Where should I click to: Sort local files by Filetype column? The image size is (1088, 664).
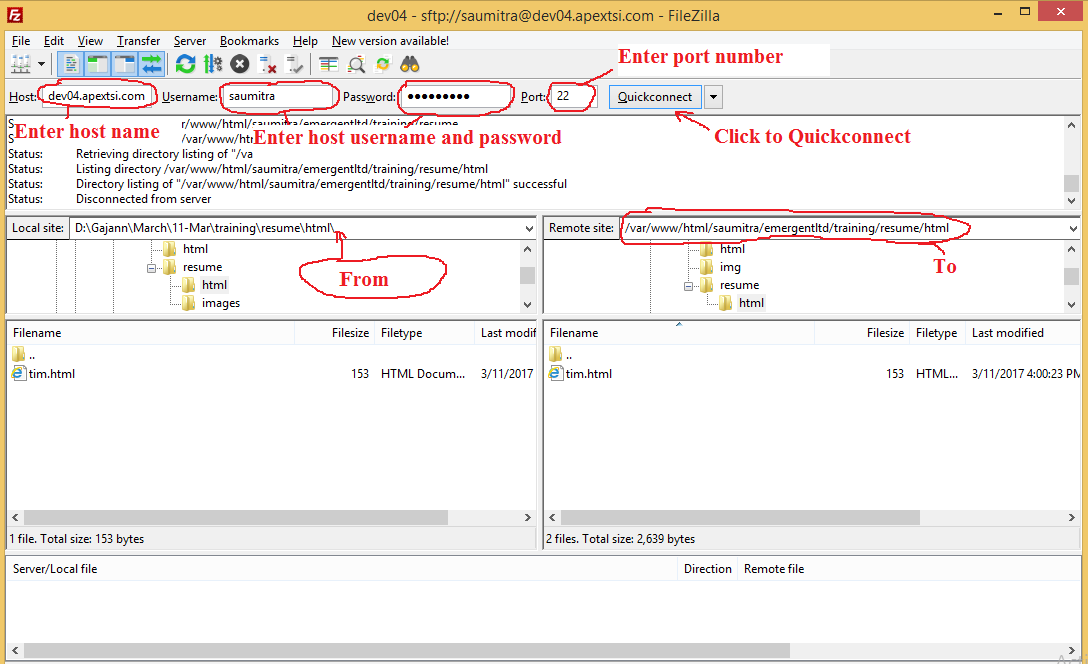click(424, 333)
